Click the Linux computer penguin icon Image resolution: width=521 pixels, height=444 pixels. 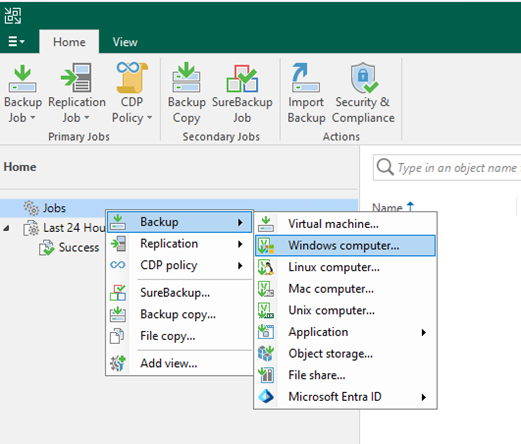pyautogui.click(x=266, y=267)
